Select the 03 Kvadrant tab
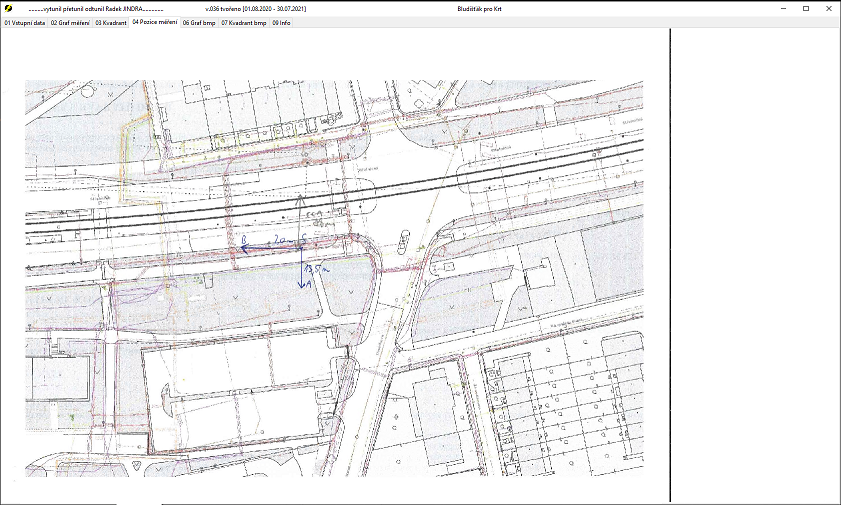Image resolution: width=841 pixels, height=505 pixels. pyautogui.click(x=111, y=22)
